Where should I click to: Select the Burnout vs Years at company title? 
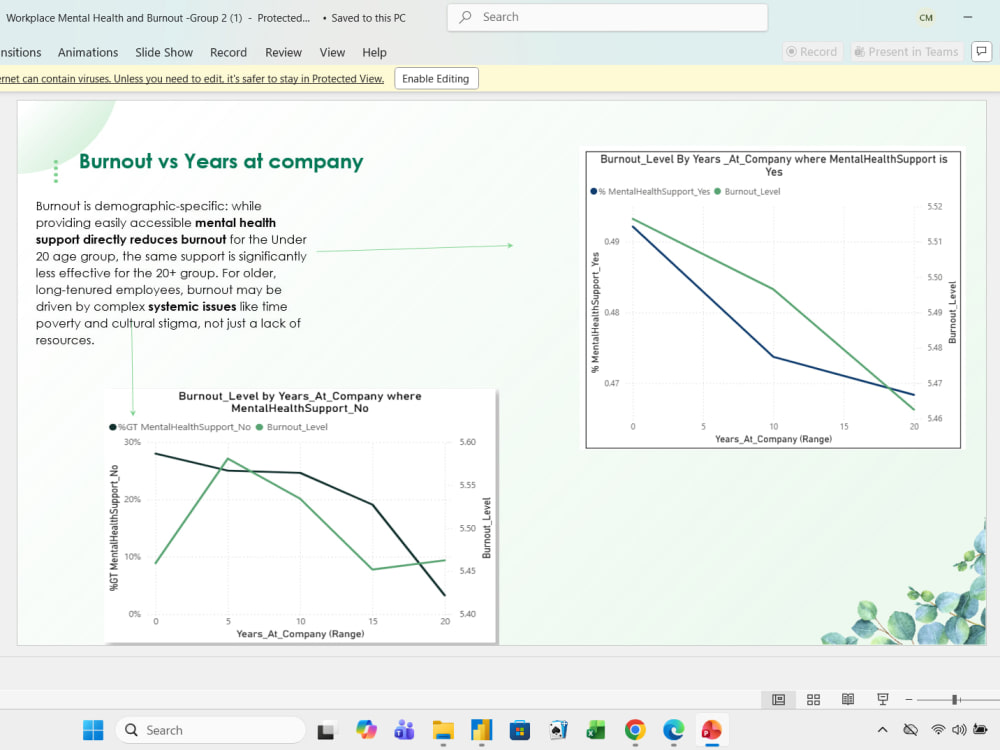click(x=221, y=161)
